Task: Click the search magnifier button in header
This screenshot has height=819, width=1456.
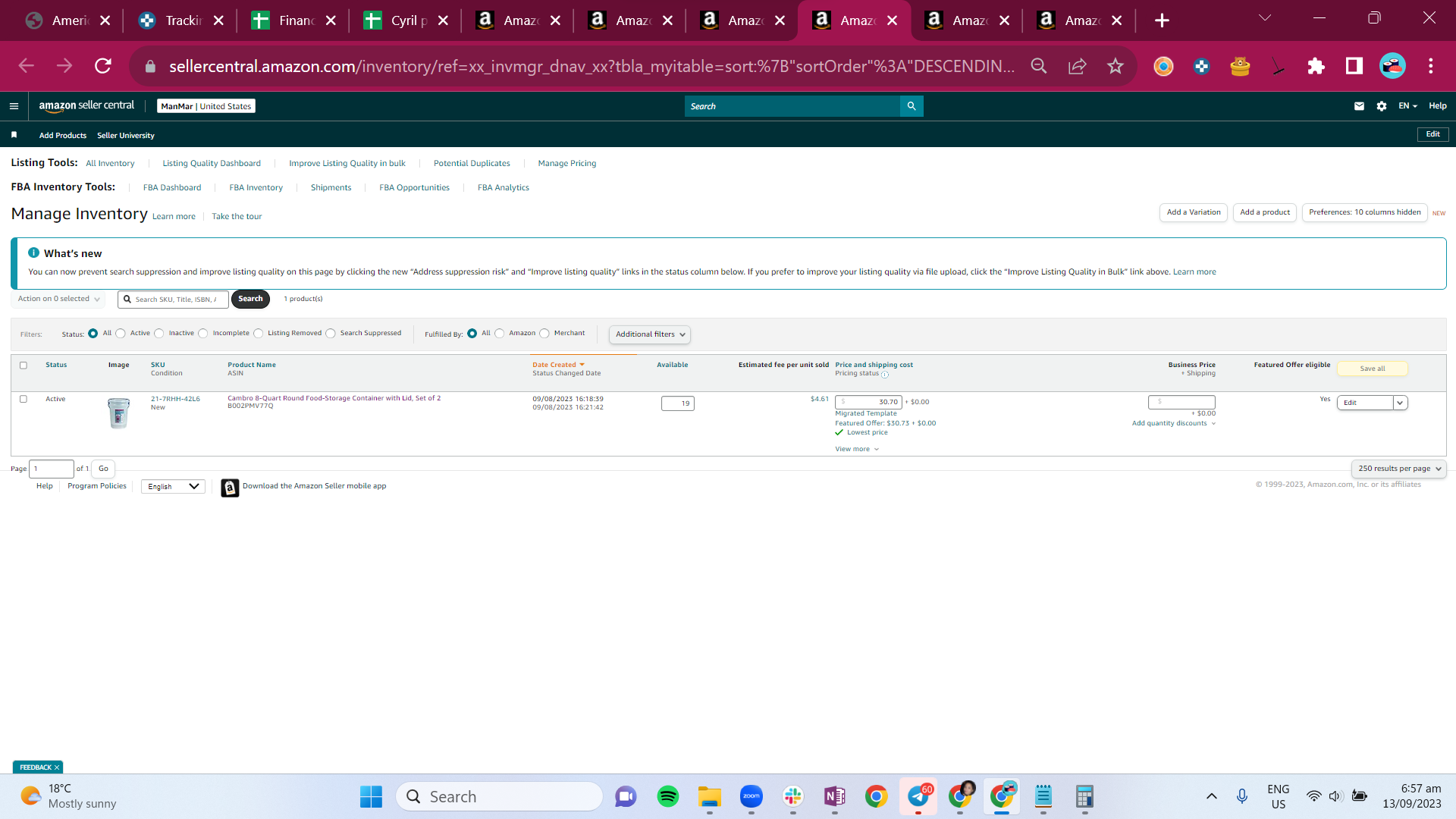Action: coord(912,106)
